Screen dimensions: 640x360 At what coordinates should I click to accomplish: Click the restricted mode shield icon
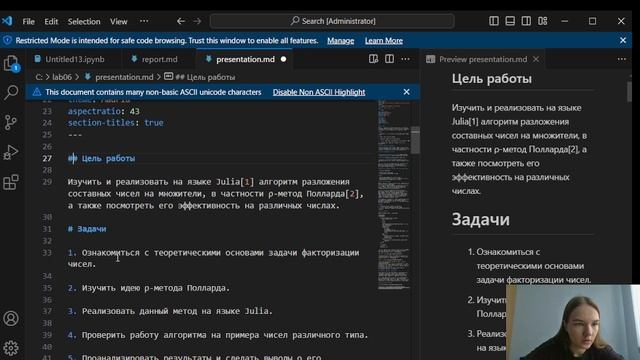click(x=8, y=40)
